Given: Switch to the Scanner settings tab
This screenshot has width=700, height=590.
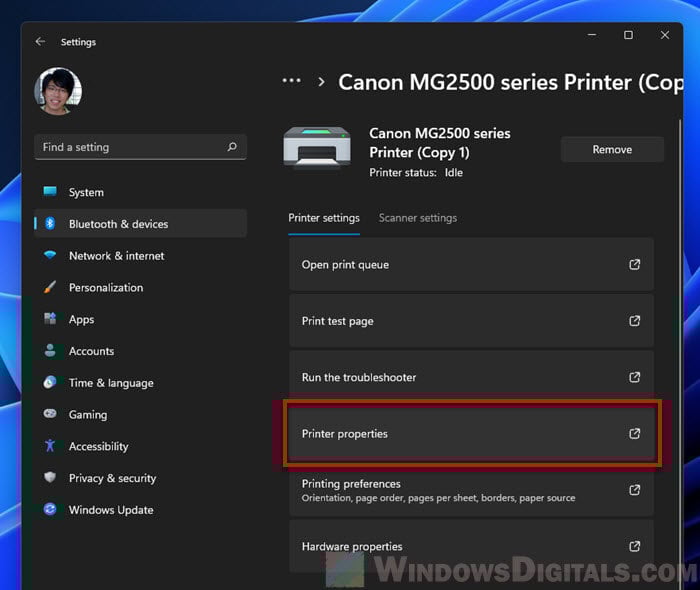Looking at the screenshot, I should [418, 218].
